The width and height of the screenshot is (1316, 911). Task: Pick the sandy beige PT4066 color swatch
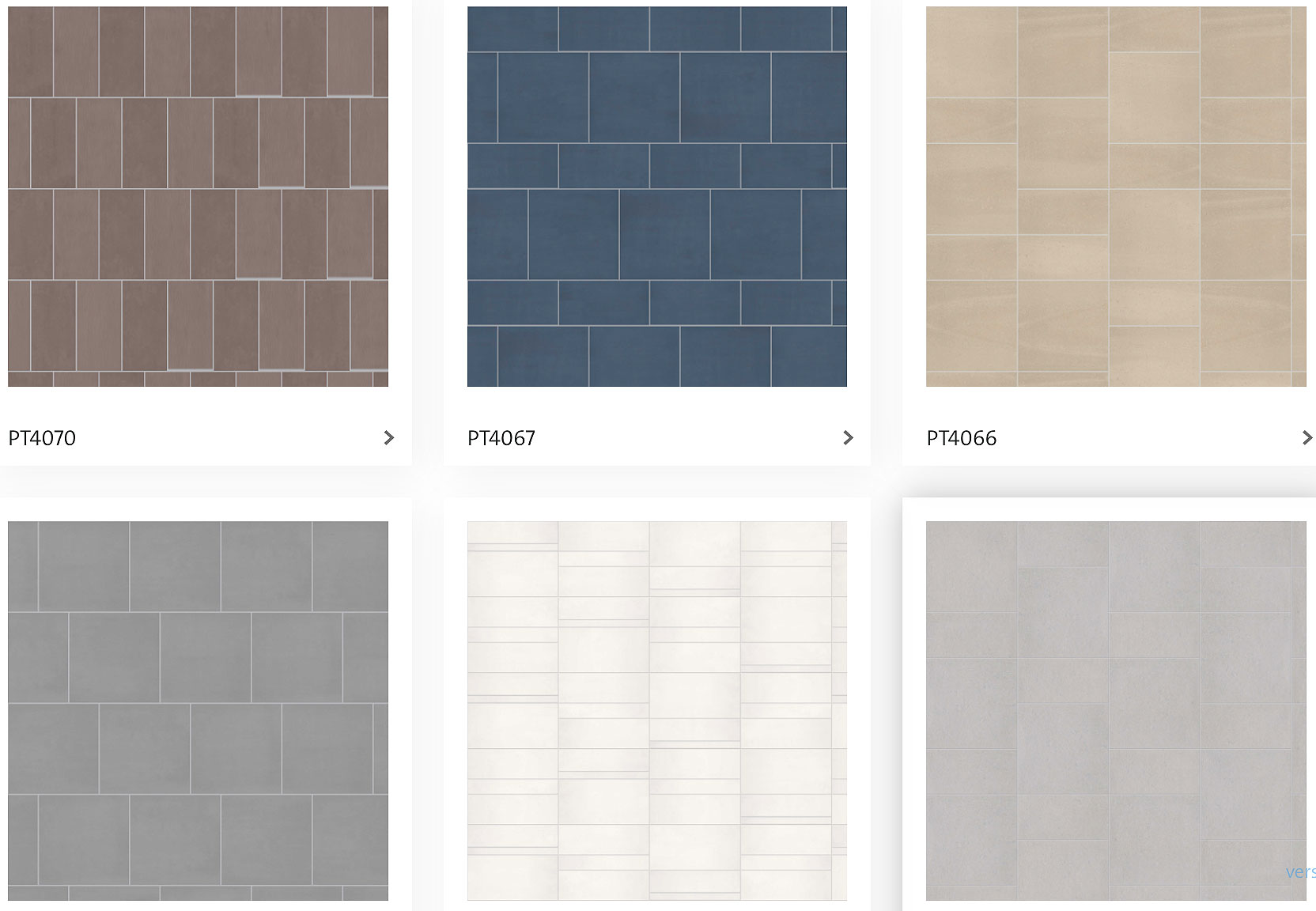tap(1116, 196)
